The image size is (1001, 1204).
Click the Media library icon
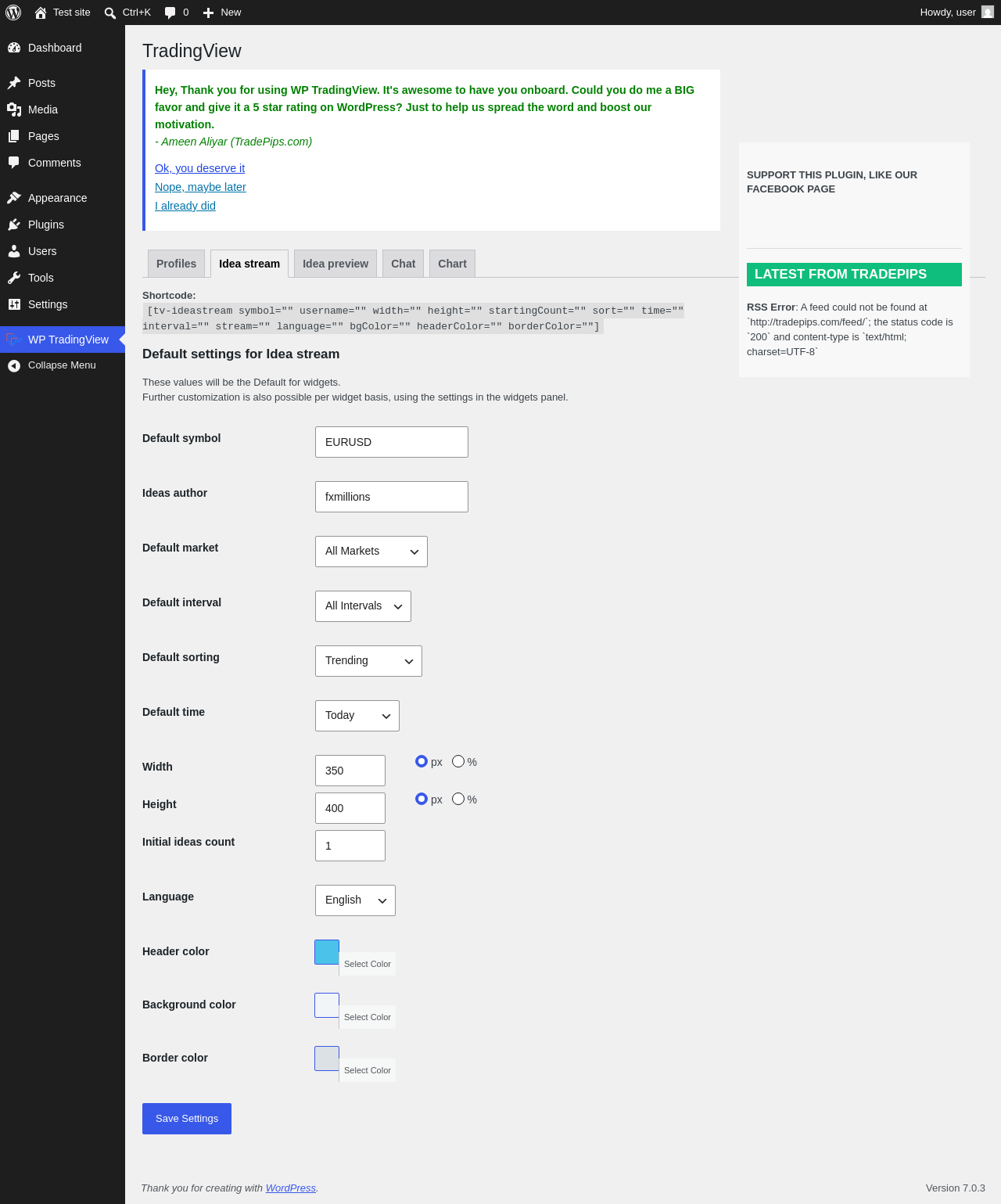click(x=14, y=110)
